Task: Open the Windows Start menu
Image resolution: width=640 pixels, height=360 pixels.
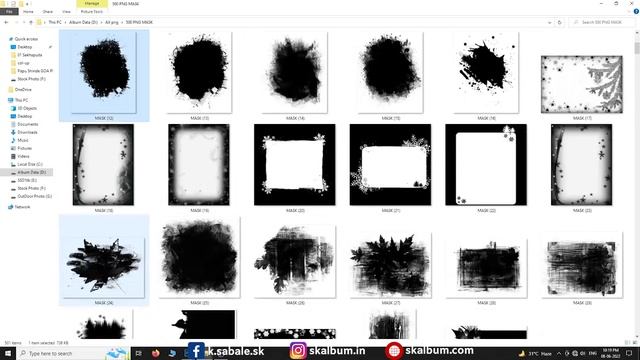Action: [8, 353]
